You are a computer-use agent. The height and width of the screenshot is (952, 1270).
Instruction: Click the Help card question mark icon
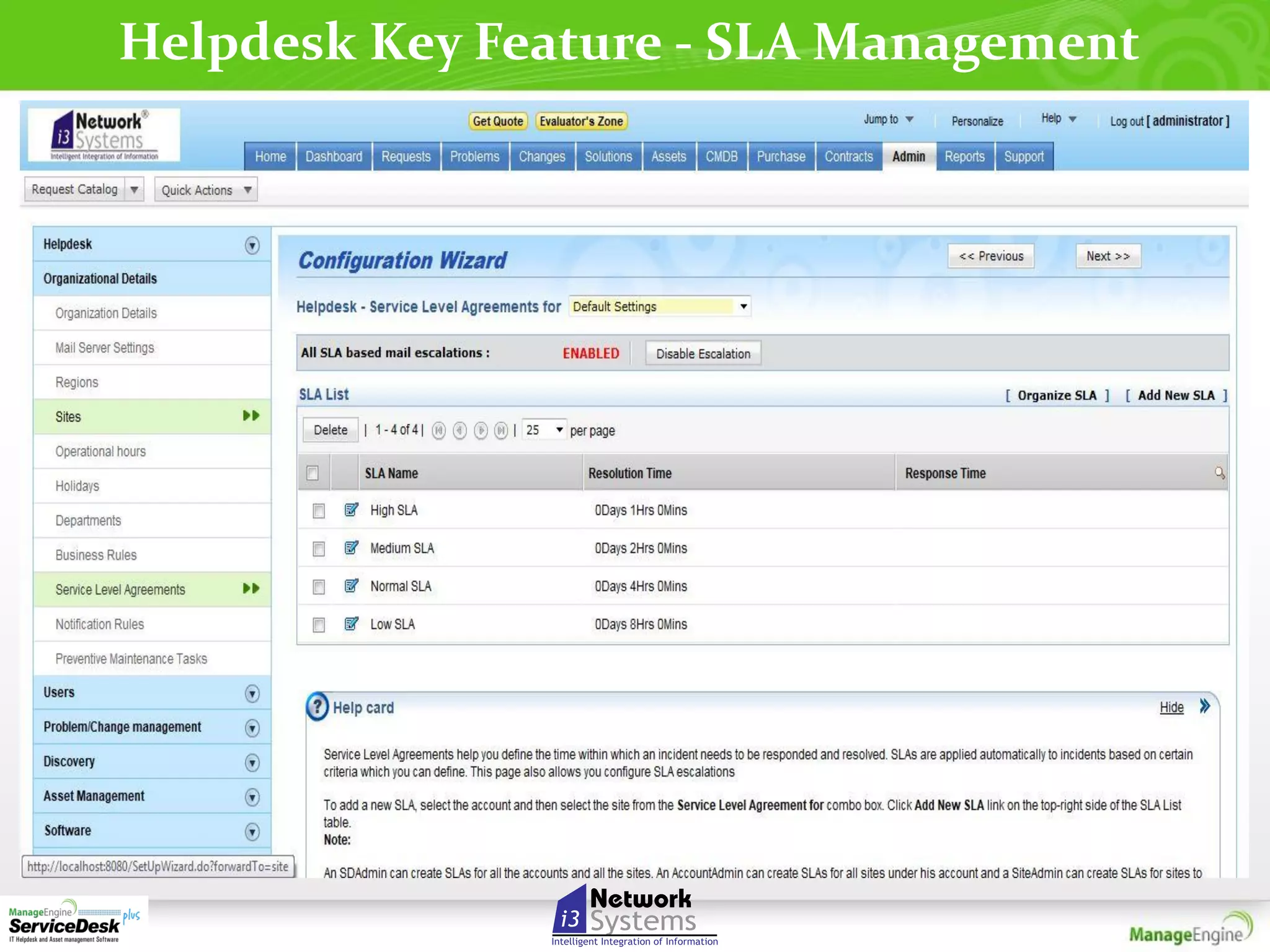[x=317, y=707]
